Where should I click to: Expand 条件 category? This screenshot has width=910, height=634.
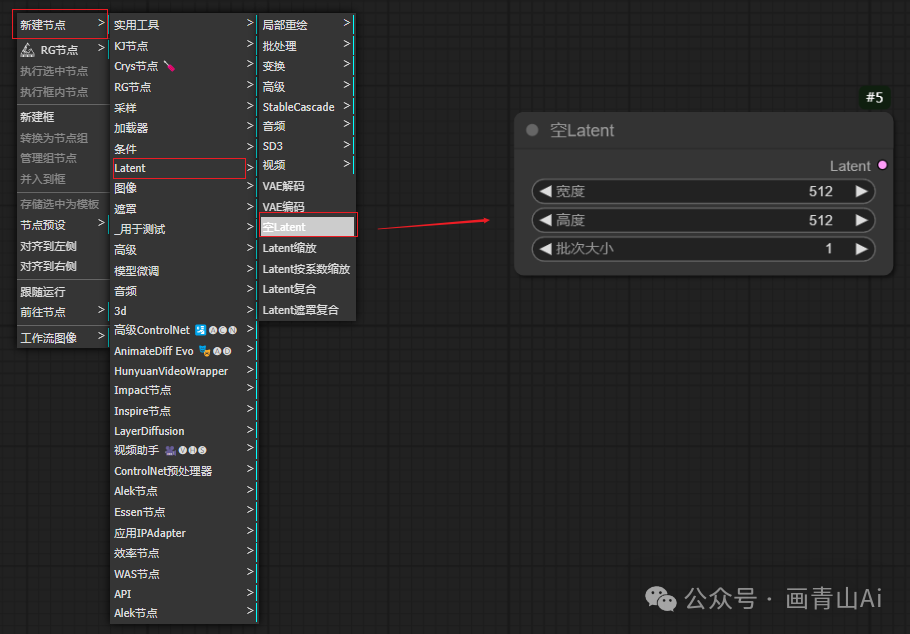coord(183,149)
